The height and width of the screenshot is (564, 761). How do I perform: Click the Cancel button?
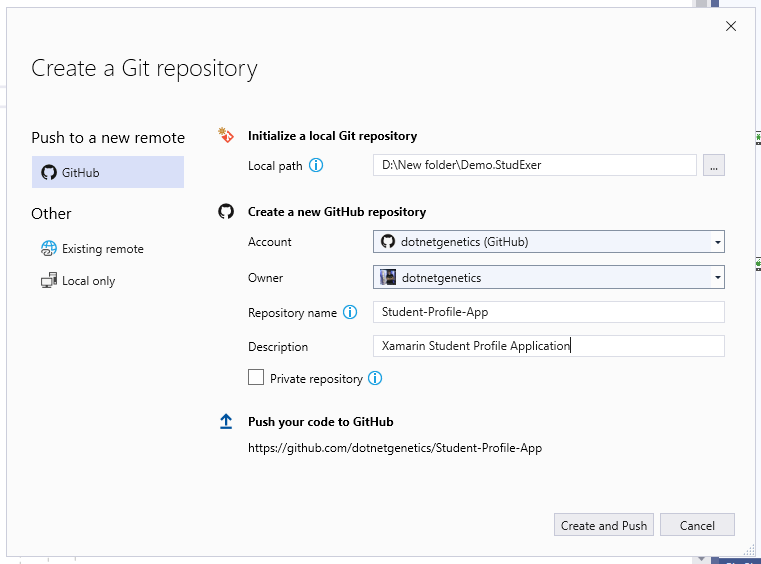(697, 525)
